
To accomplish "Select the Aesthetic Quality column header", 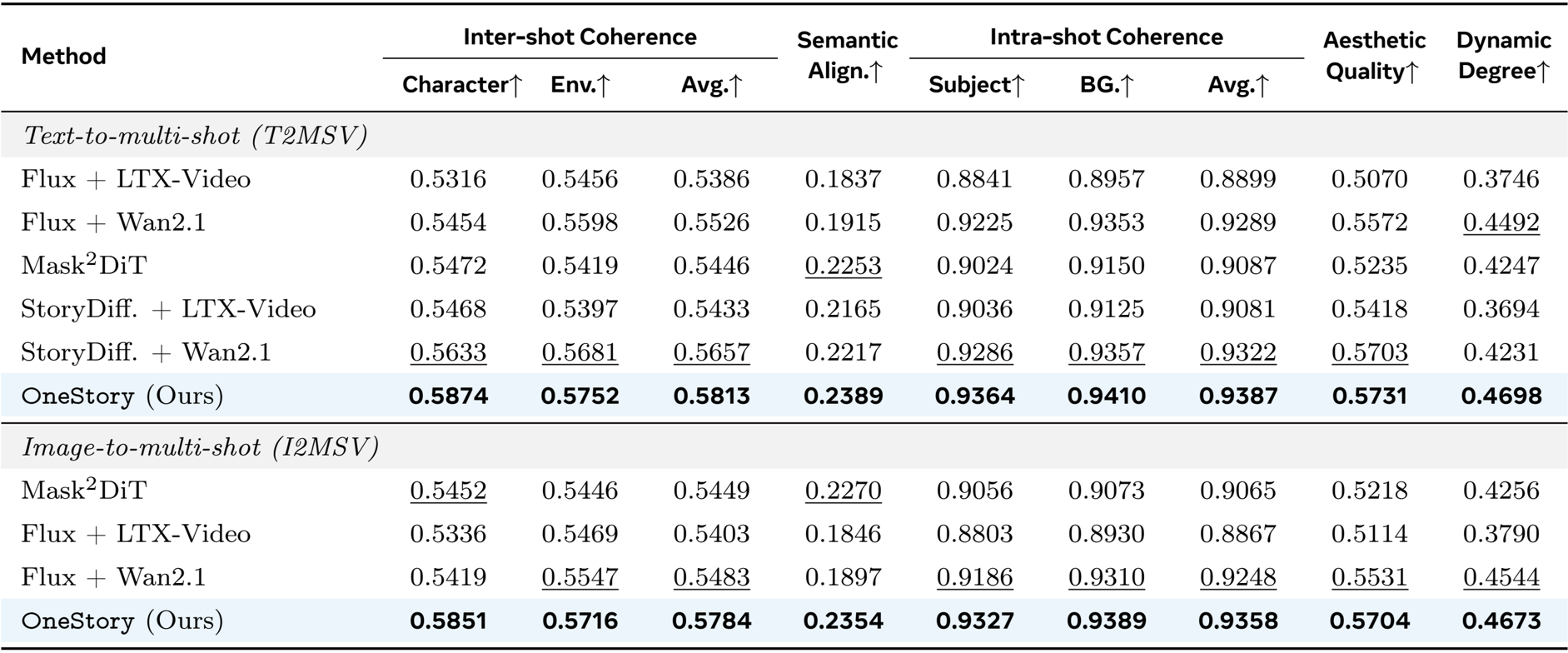I will [1374, 55].
